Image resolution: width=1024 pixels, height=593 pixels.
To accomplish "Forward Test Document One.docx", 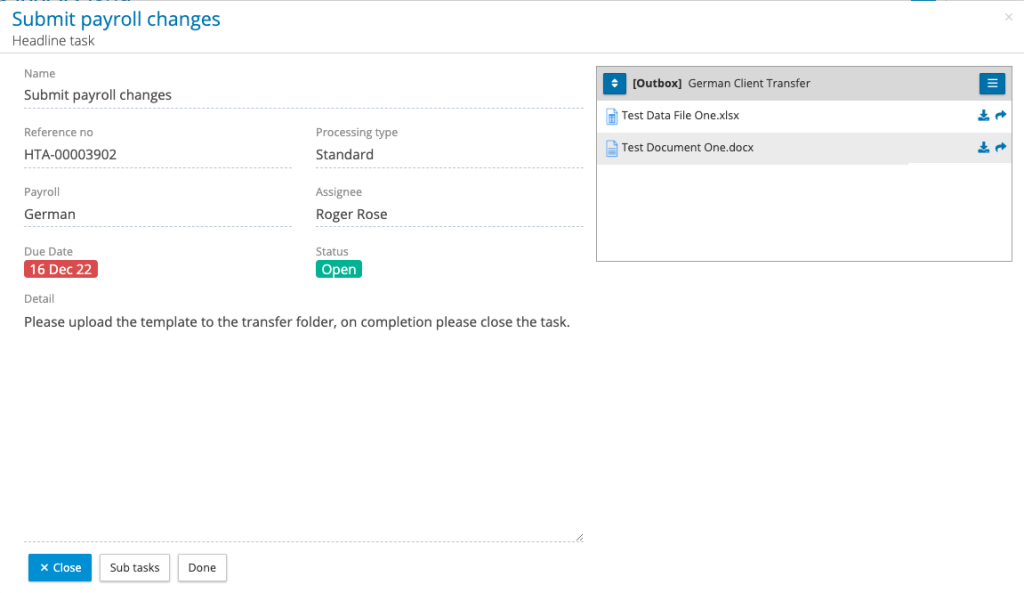I will click(999, 147).
